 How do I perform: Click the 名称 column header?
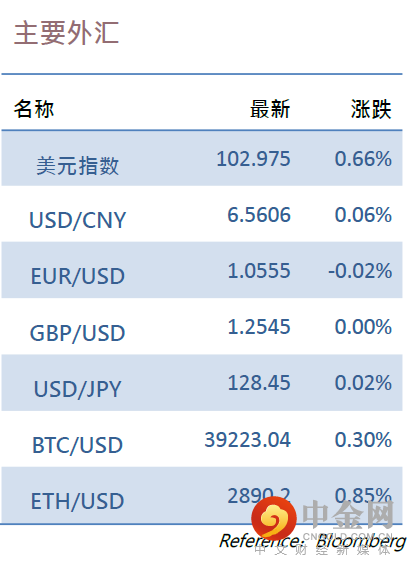tap(34, 109)
